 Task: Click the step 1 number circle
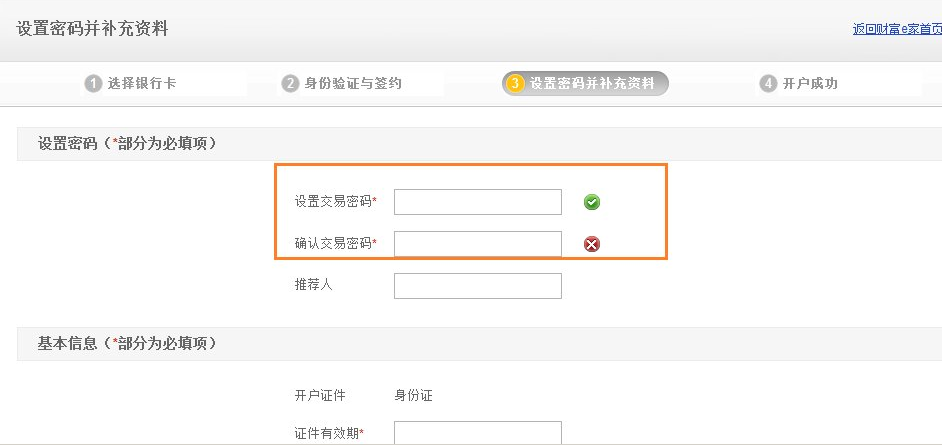[x=93, y=84]
